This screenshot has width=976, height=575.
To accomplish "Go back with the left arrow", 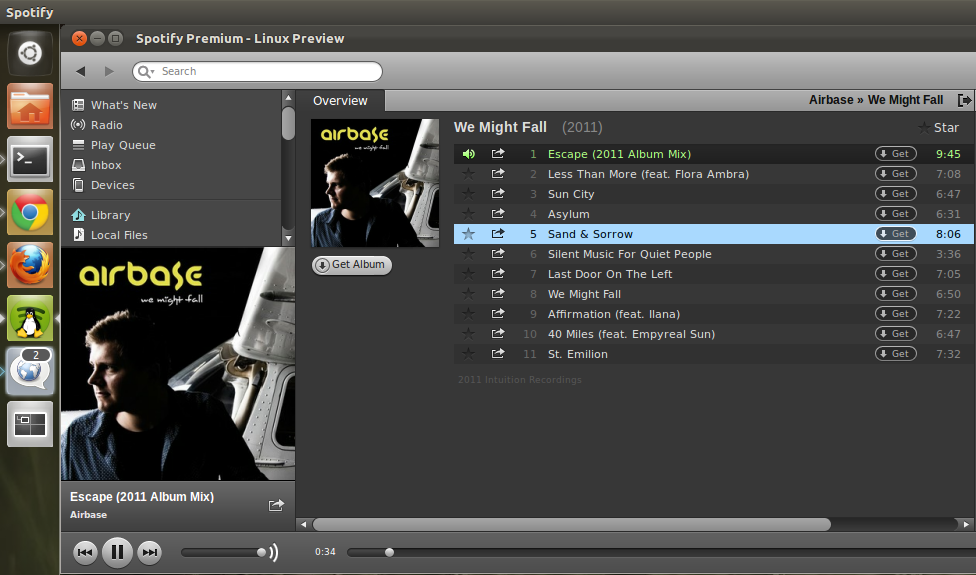I will tap(80, 72).
